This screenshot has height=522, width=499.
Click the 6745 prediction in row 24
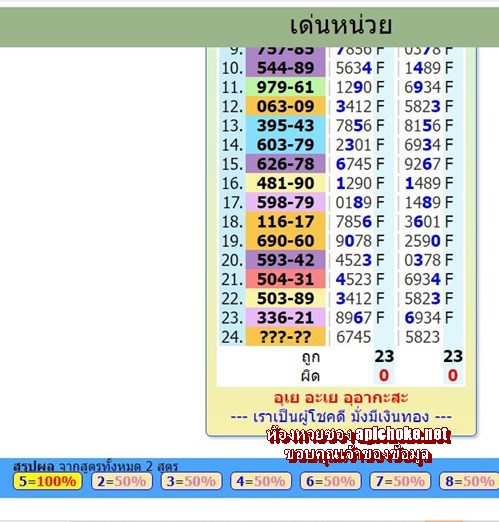[353, 337]
